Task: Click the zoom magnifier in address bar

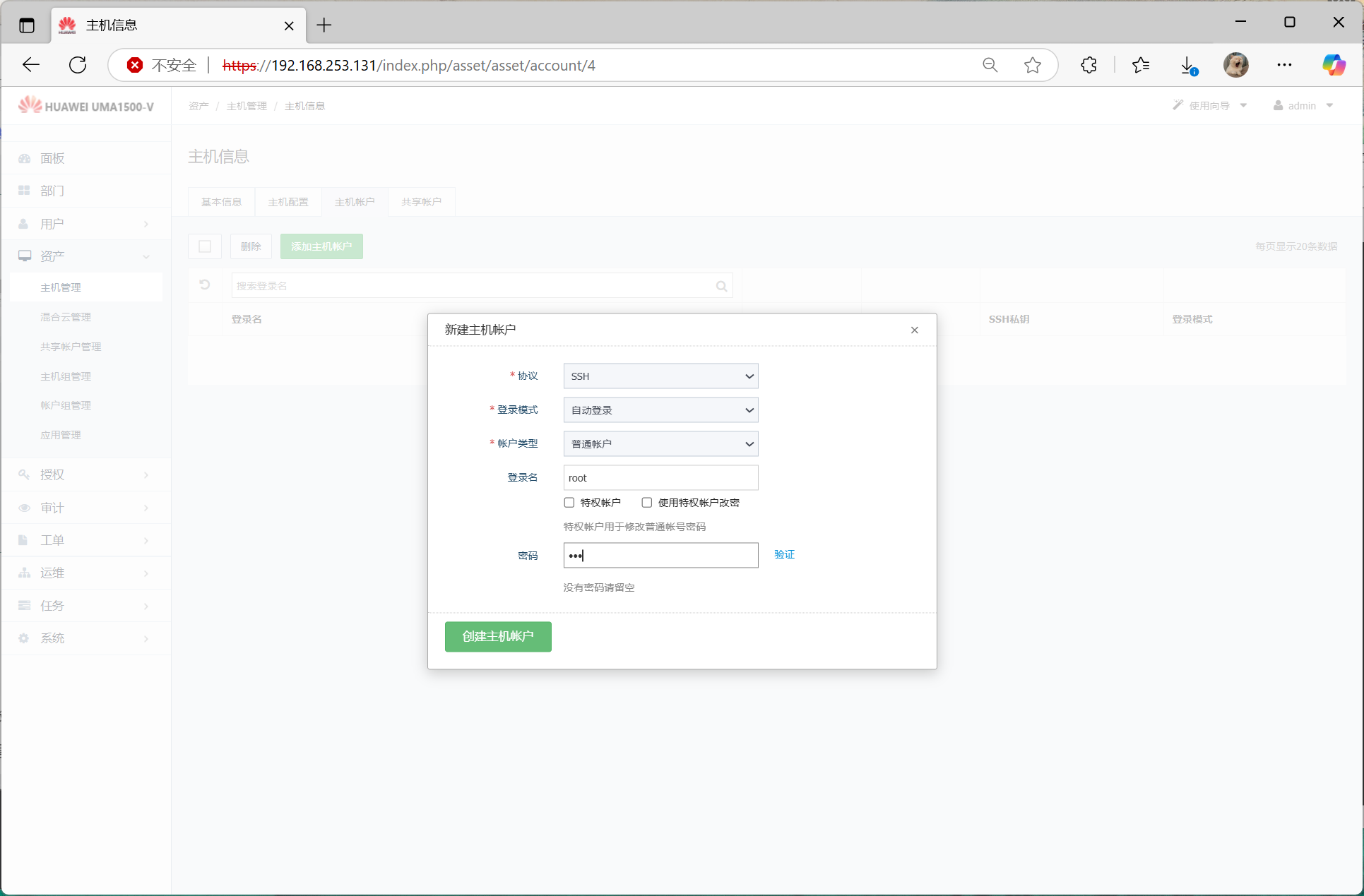Action: click(990, 65)
